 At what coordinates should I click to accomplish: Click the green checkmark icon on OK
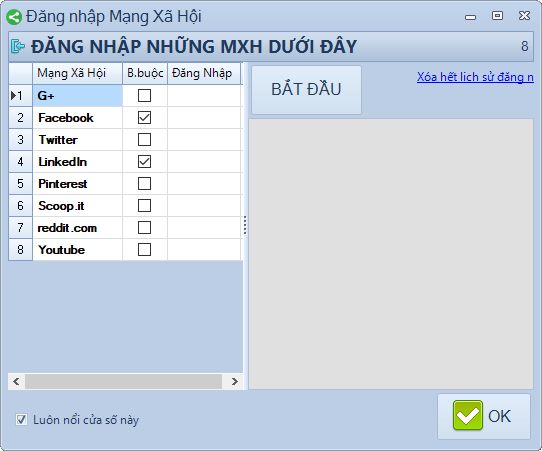click(x=468, y=415)
